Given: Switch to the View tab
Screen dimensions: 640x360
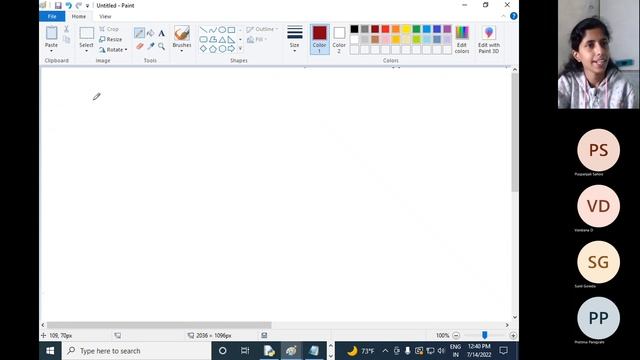Looking at the screenshot, I should click(105, 16).
